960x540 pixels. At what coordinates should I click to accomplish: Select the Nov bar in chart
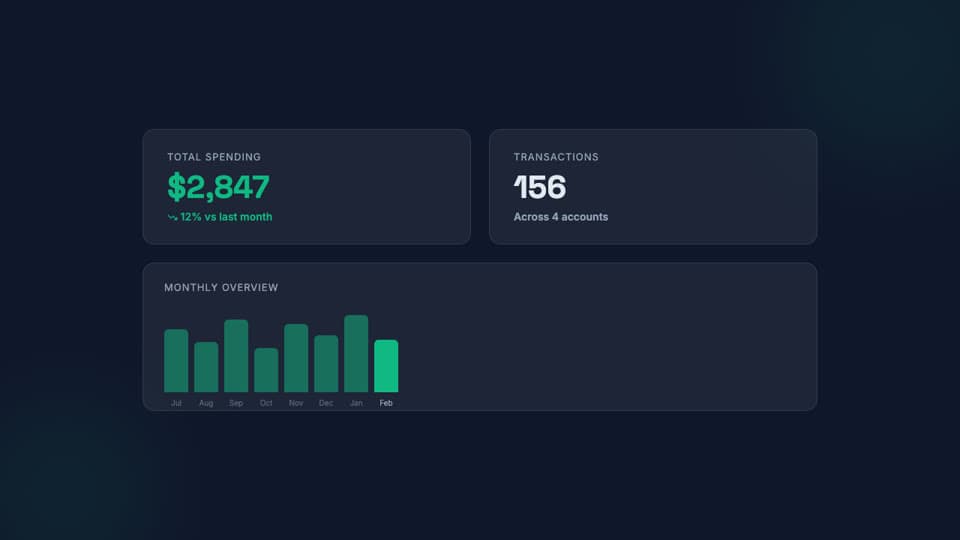point(296,358)
